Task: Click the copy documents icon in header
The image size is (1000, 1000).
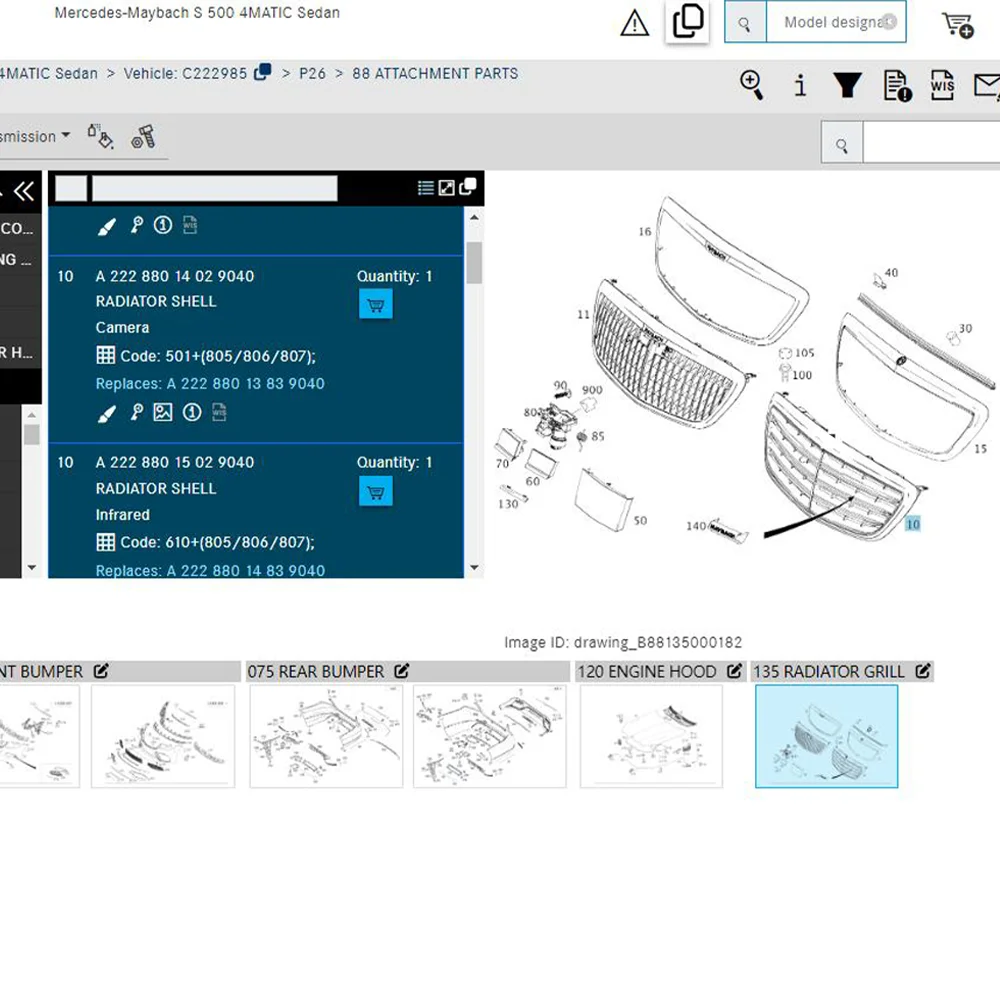Action: pos(688,21)
